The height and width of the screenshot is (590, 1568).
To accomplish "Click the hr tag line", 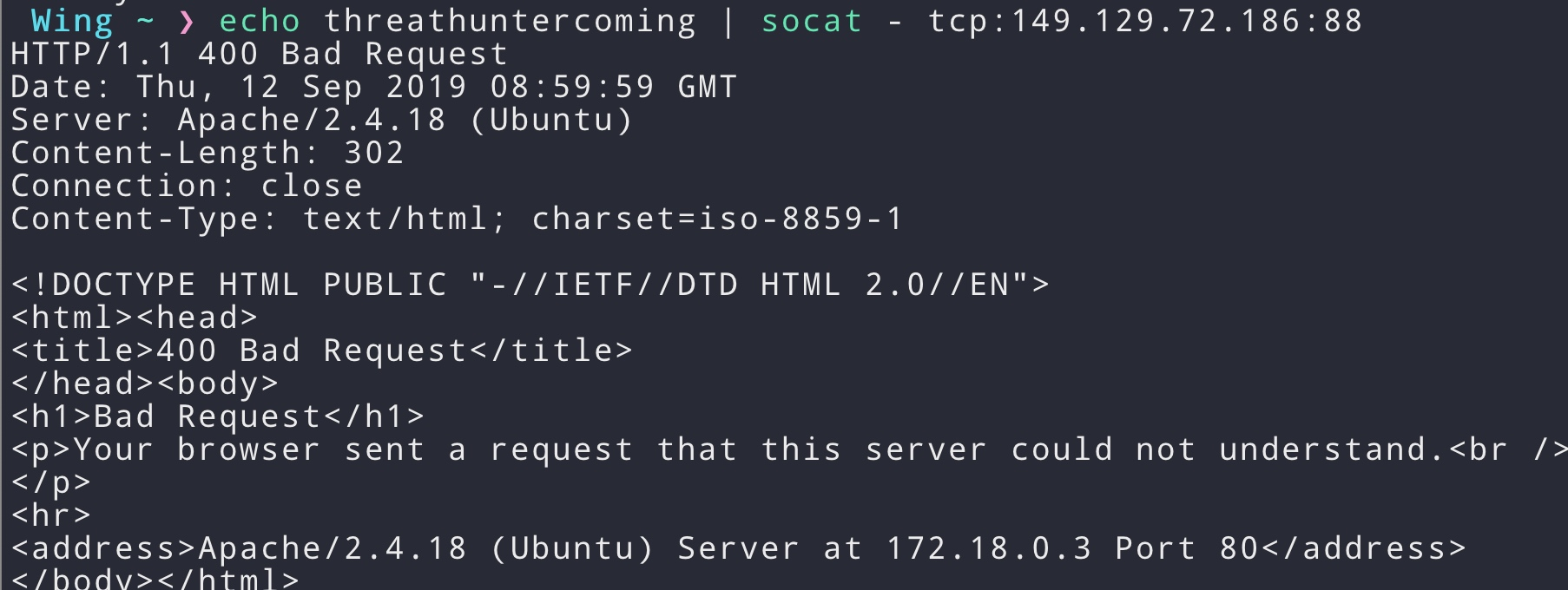I will click(50, 515).
